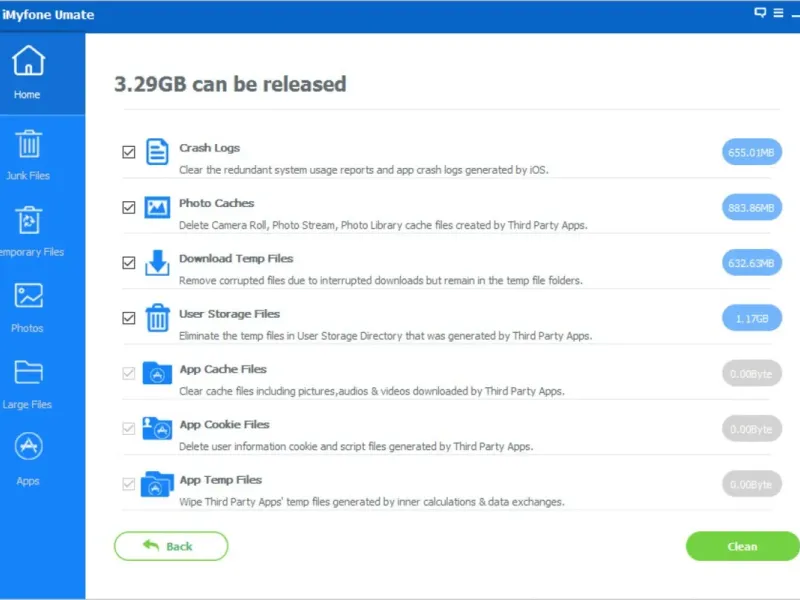Switch to the Large Files tab label
The height and width of the screenshot is (600, 800).
(27, 405)
